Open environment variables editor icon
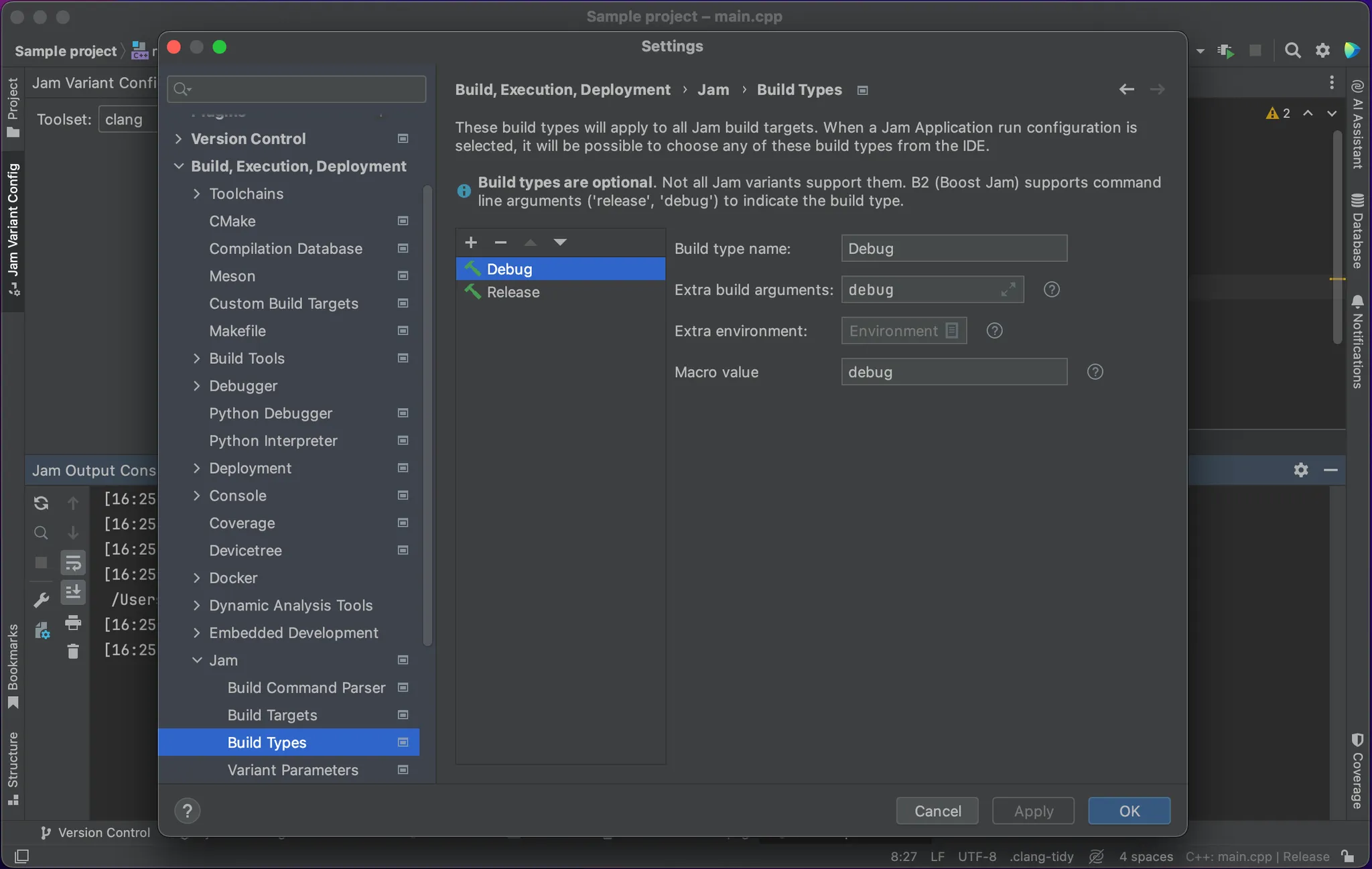The width and height of the screenshot is (1372, 869). 952,331
